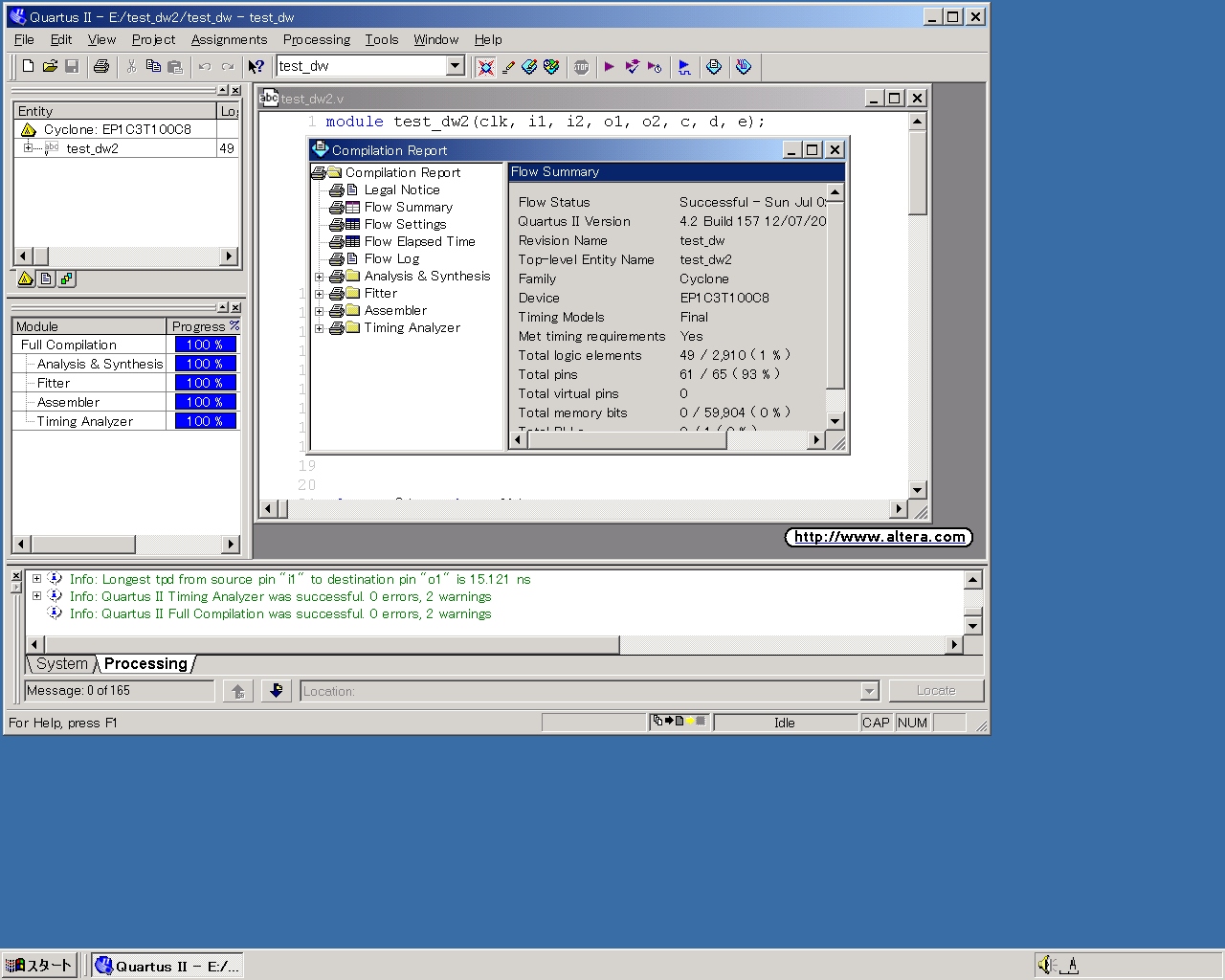The height and width of the screenshot is (980, 1225).
Task: Go to next message with down arrow button
Action: (x=277, y=690)
